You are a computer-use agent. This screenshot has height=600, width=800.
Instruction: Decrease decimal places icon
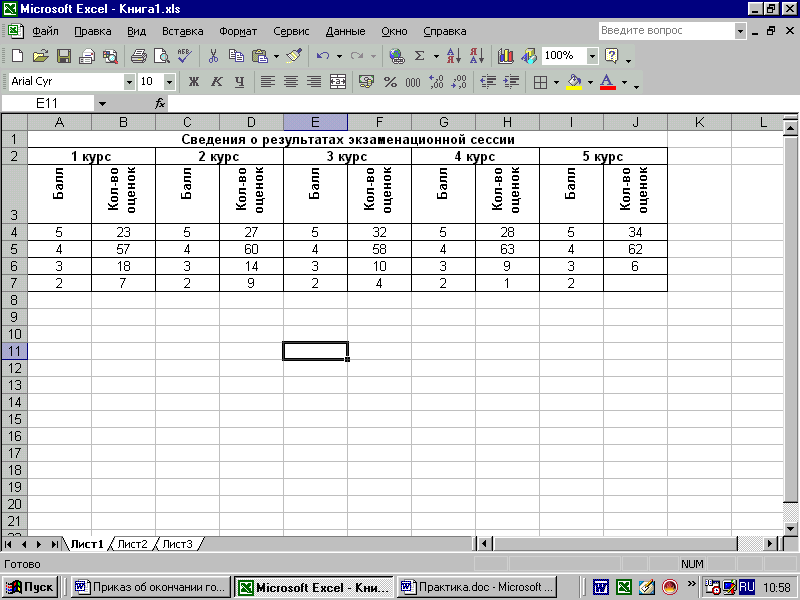pyautogui.click(x=459, y=82)
